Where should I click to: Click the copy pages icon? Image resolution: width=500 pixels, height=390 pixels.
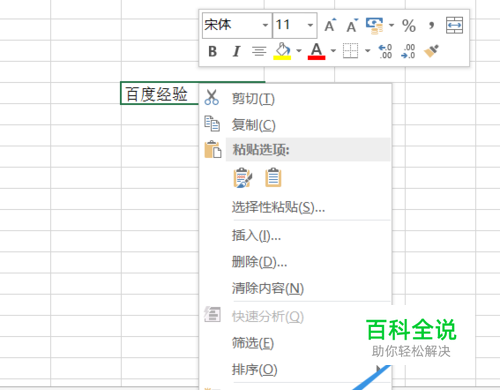click(212, 123)
